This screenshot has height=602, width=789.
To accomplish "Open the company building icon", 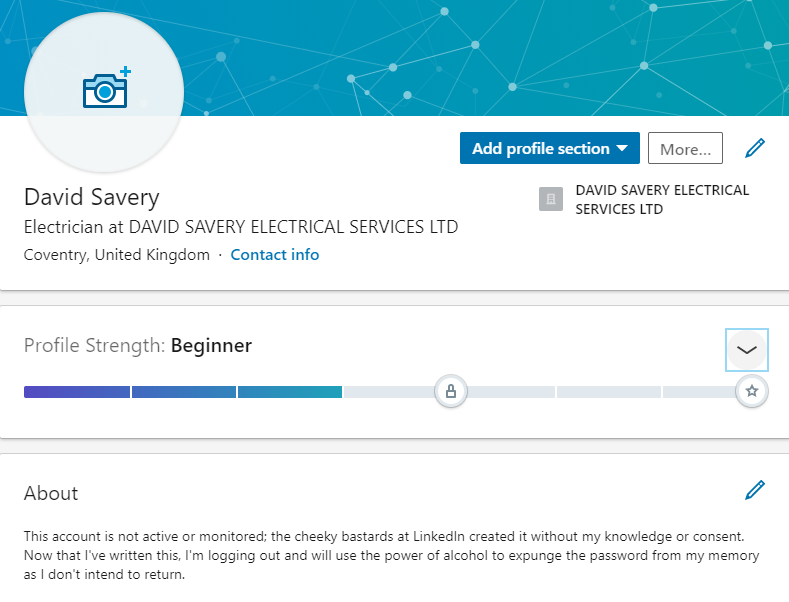I will (x=551, y=199).
